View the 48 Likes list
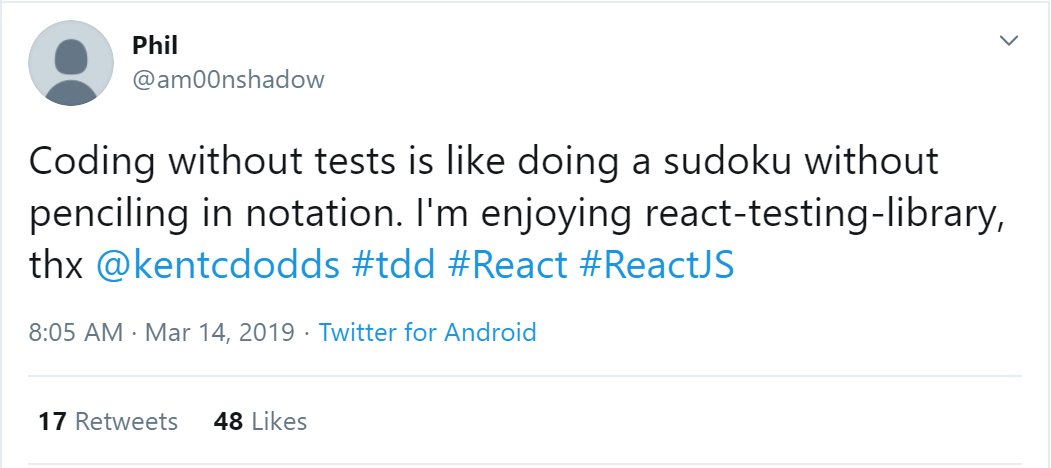1051x468 pixels. [x=260, y=421]
